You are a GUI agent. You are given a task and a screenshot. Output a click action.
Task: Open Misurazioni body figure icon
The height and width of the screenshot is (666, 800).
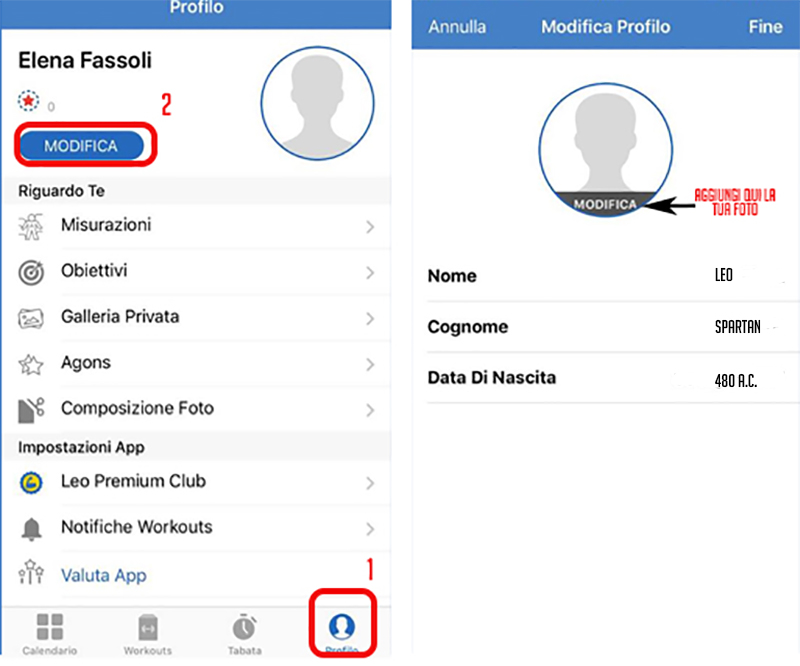[x=31, y=227]
